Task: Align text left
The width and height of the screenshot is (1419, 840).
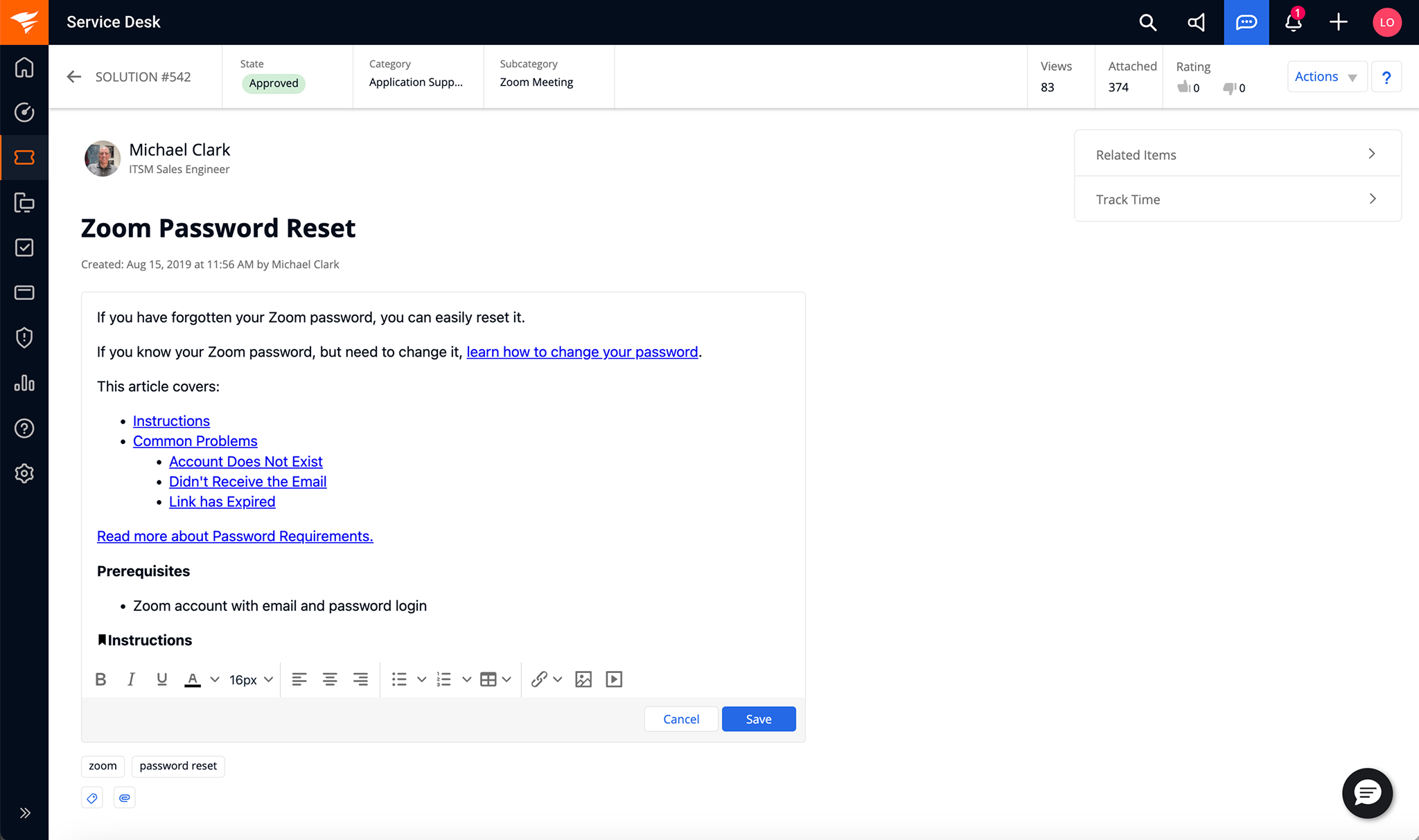Action: (299, 679)
